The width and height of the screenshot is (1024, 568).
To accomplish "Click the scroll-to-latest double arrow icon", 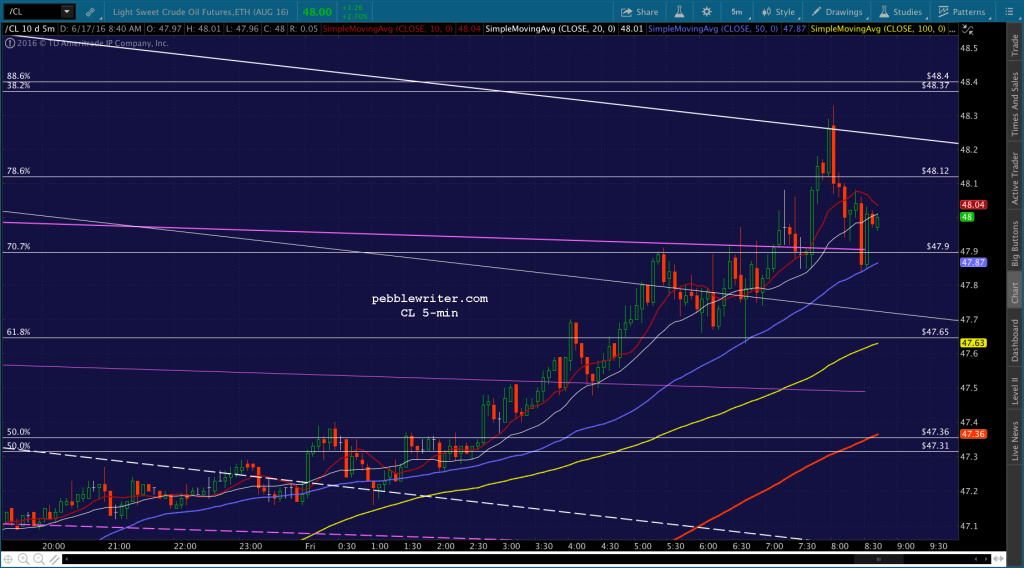I will tap(999, 559).
